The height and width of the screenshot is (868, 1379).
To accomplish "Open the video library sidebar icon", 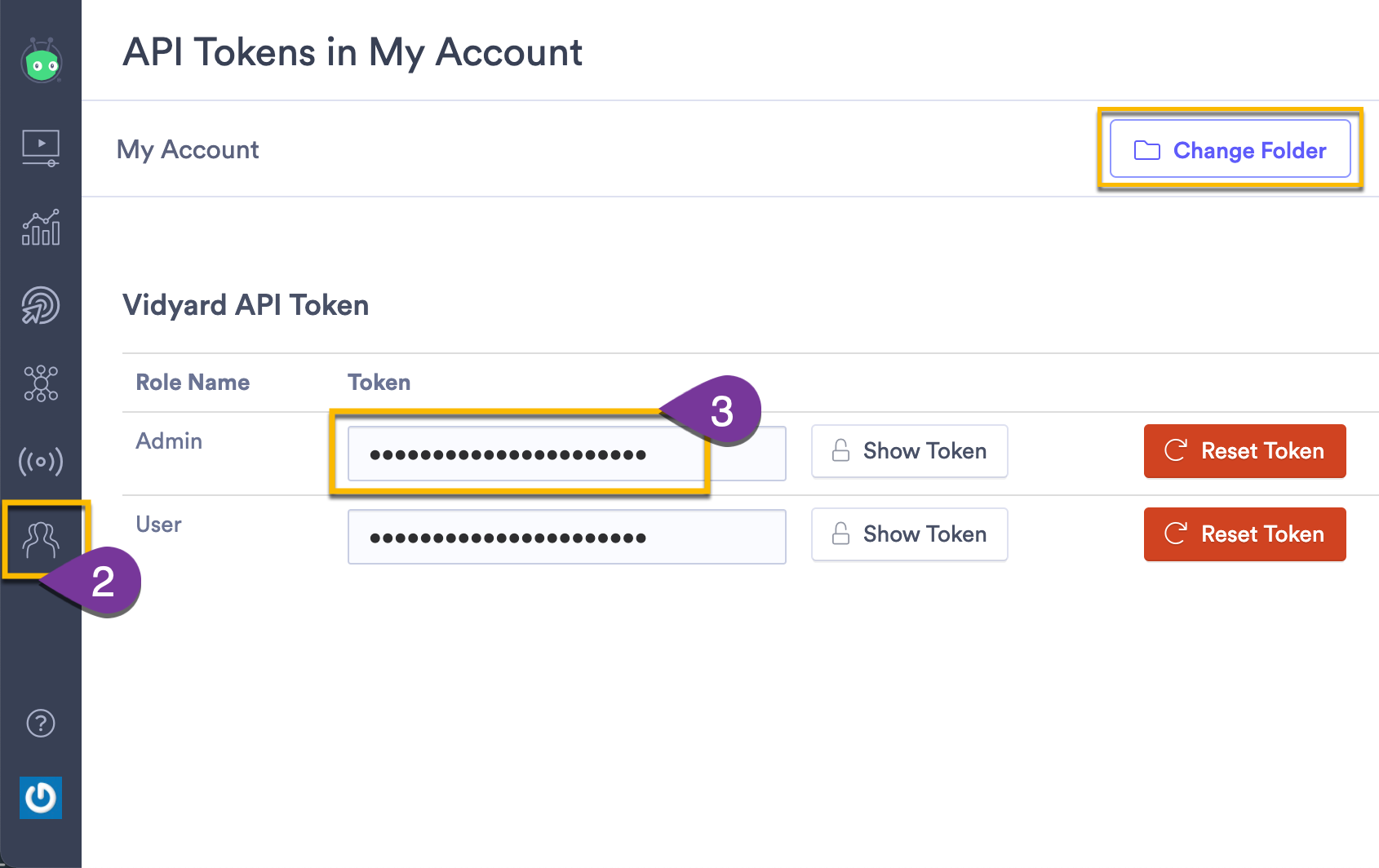I will click(x=41, y=148).
